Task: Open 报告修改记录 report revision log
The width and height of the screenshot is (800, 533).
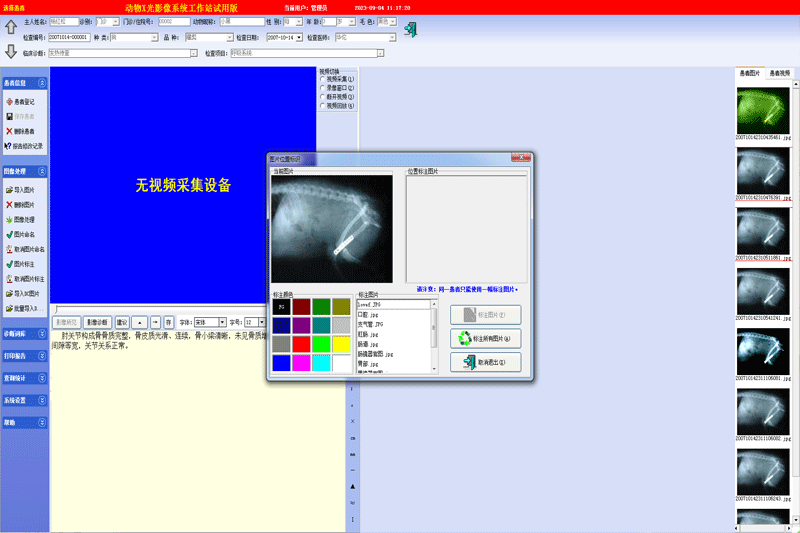Action: tap(23, 146)
